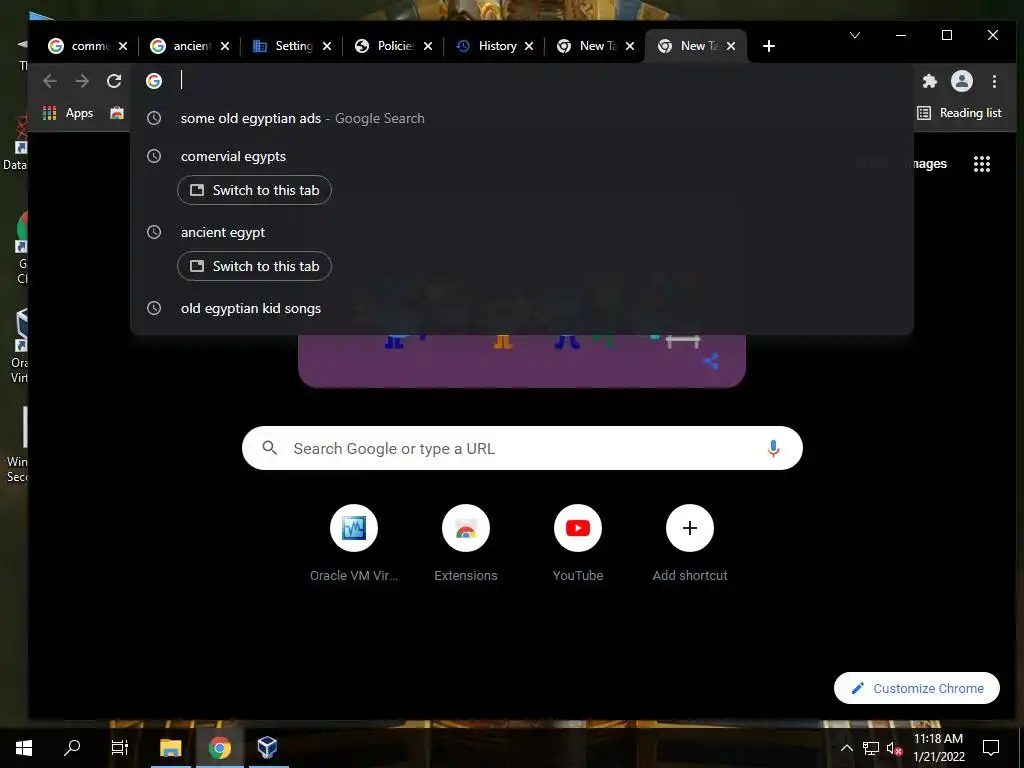Open the YouTube shortcut tile

(x=578, y=543)
